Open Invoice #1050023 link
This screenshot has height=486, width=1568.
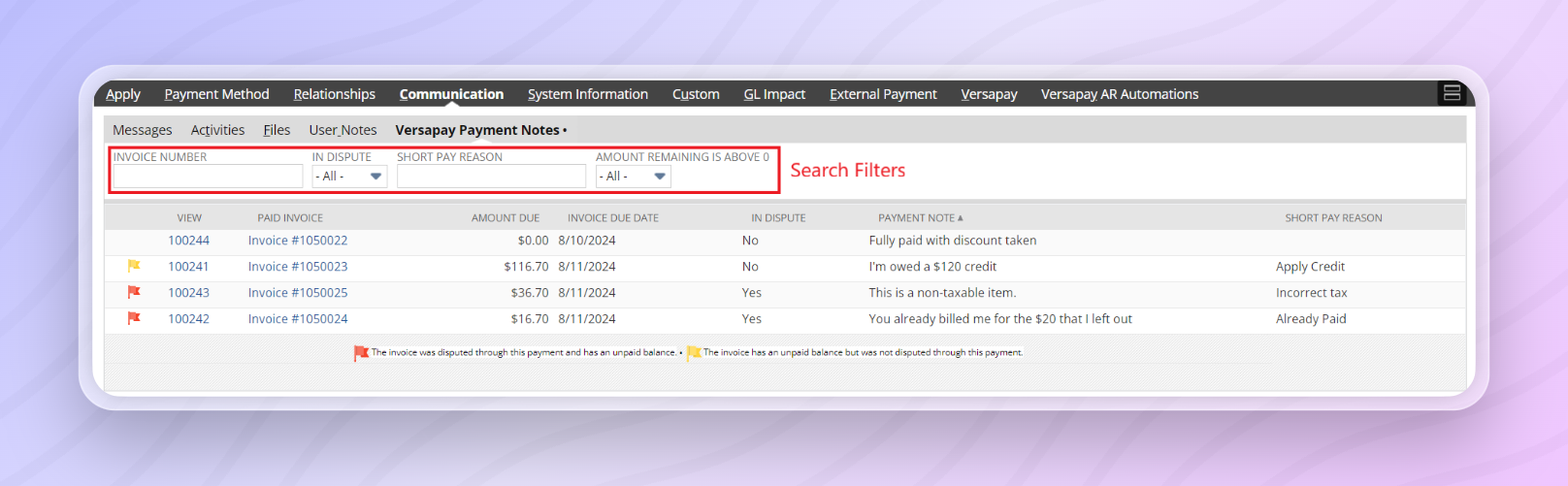298,266
